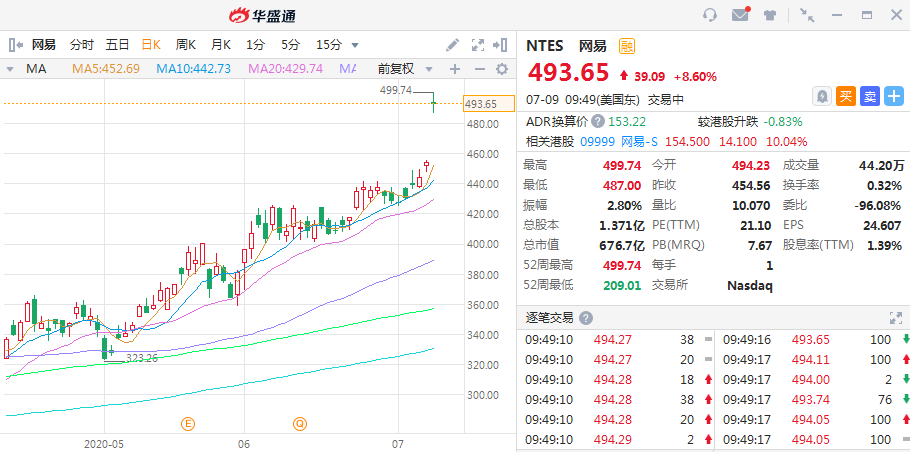Click the 卖 sell button
This screenshot has height=452, width=910.
pos(870,96)
